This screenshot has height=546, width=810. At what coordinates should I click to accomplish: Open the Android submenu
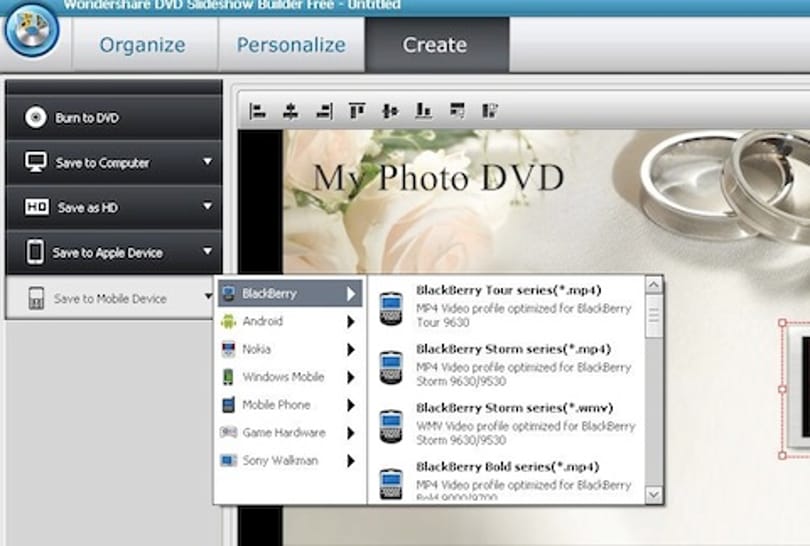click(289, 321)
